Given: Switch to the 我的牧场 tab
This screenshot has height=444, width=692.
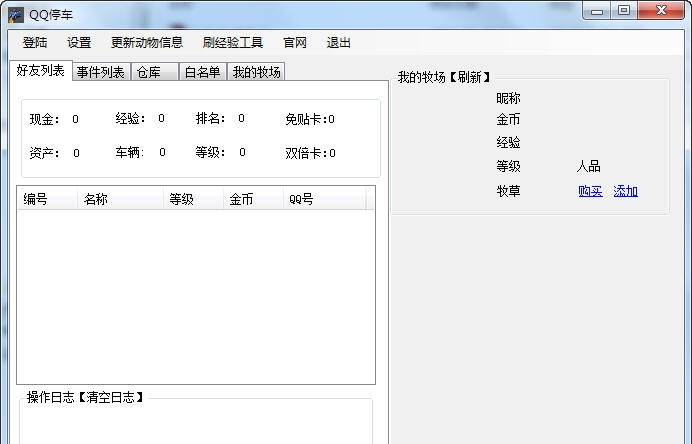Looking at the screenshot, I should click(x=256, y=72).
